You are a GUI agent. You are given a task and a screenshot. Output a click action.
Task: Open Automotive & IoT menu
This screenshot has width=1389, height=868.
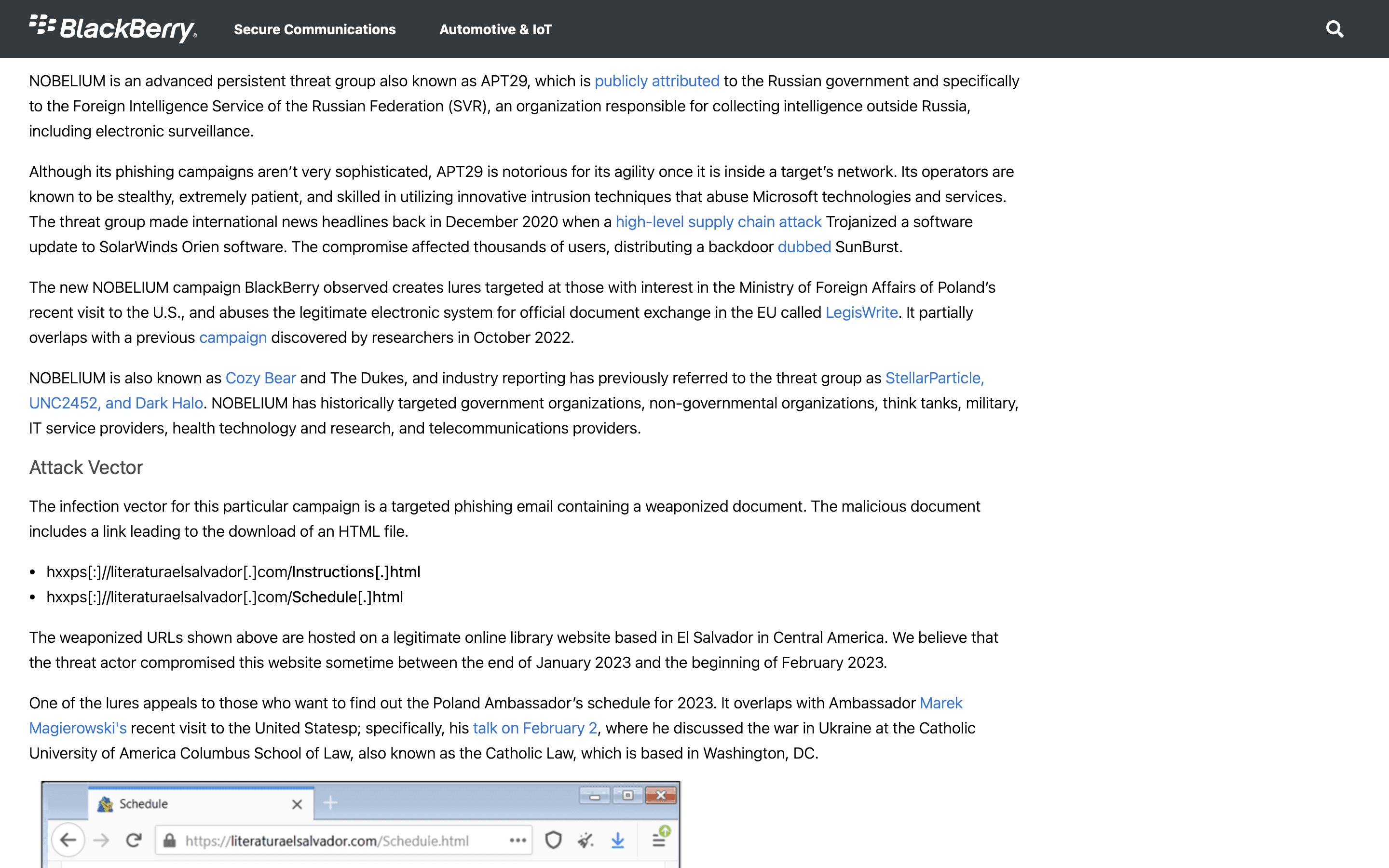[495, 29]
